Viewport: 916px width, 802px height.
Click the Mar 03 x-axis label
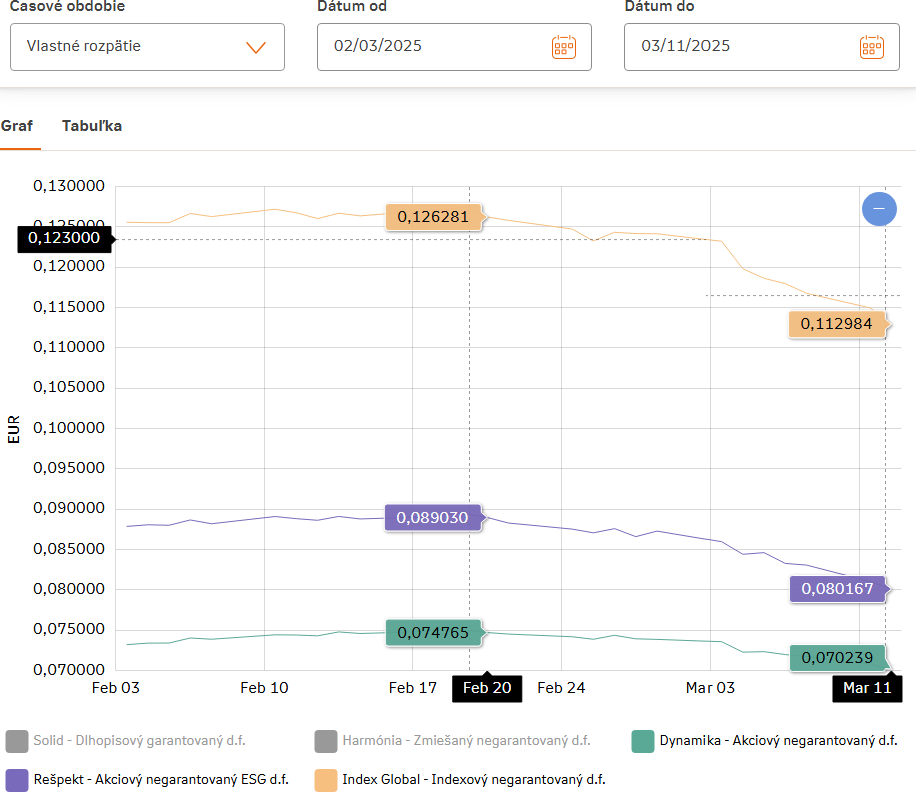click(x=710, y=688)
